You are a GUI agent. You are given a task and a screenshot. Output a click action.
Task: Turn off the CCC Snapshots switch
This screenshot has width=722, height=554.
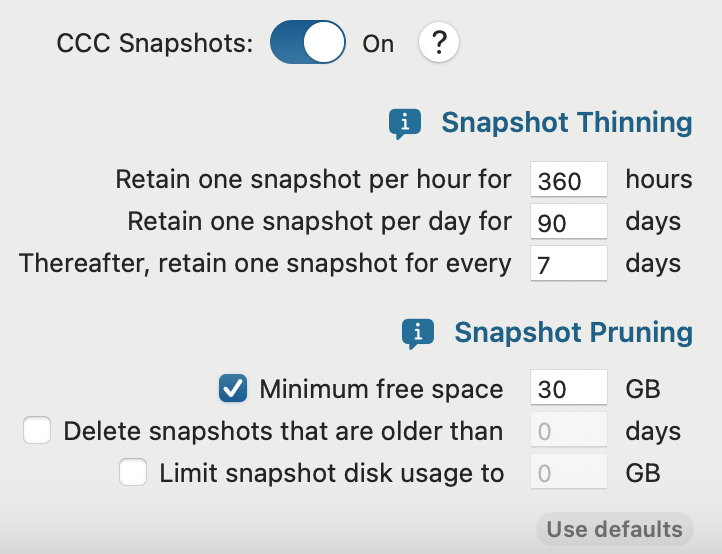(308, 44)
